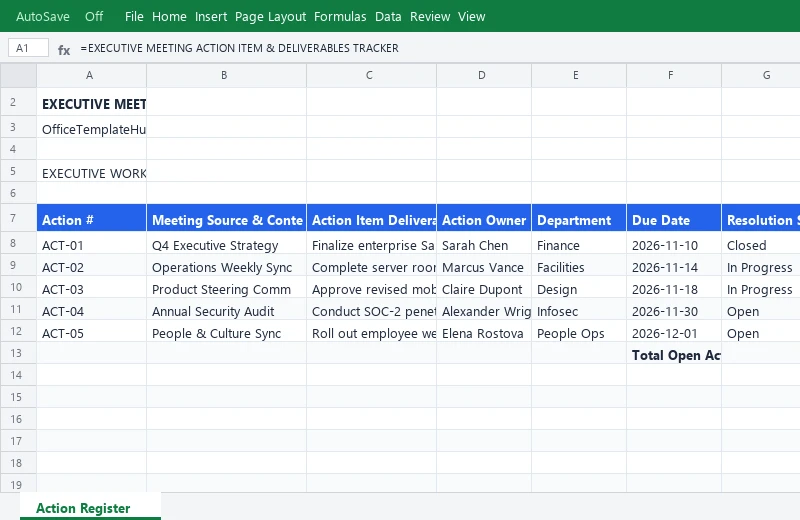Open the Home tab
This screenshot has height=520, width=800.
click(169, 16)
